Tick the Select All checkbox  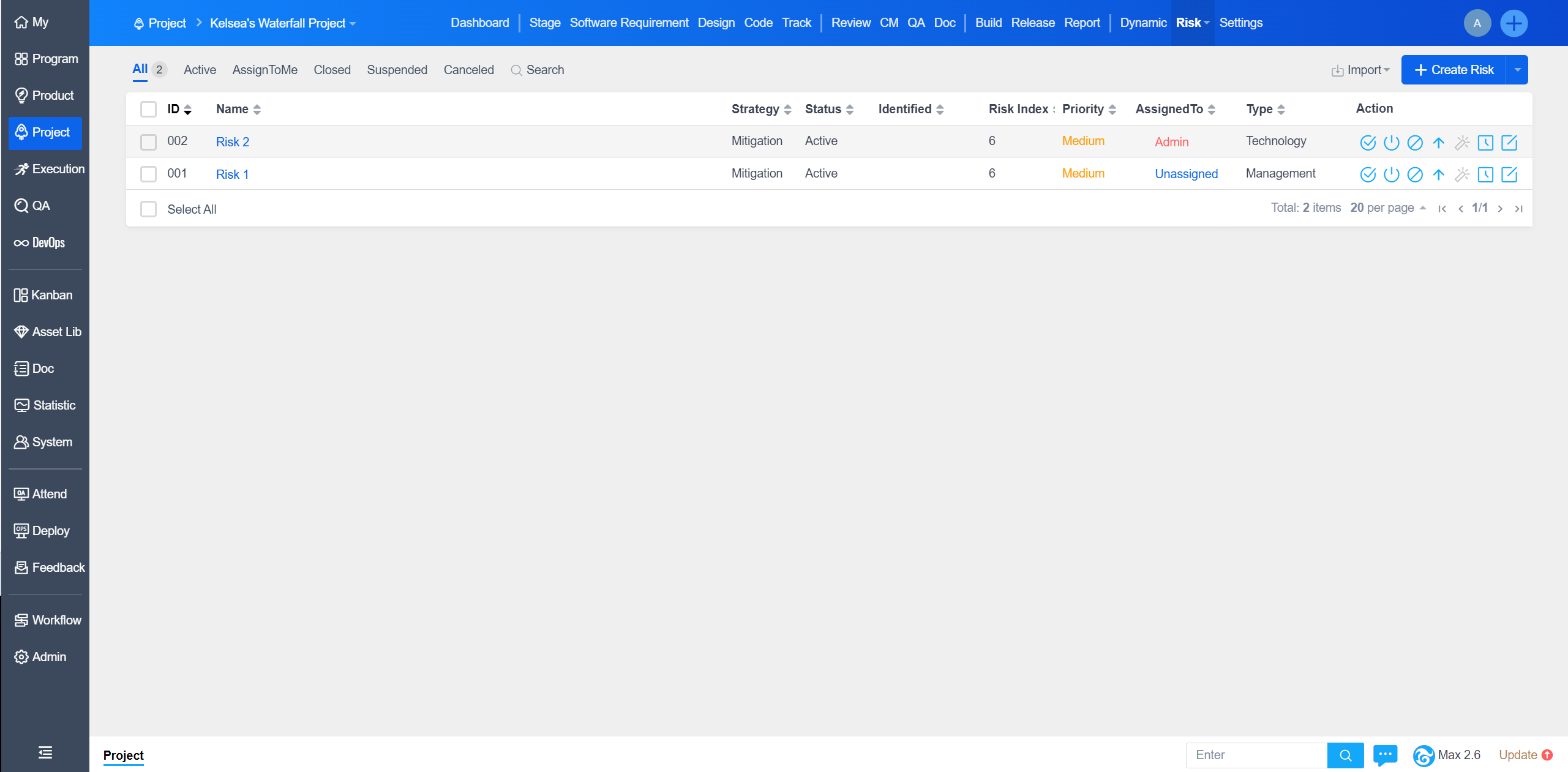click(x=148, y=209)
